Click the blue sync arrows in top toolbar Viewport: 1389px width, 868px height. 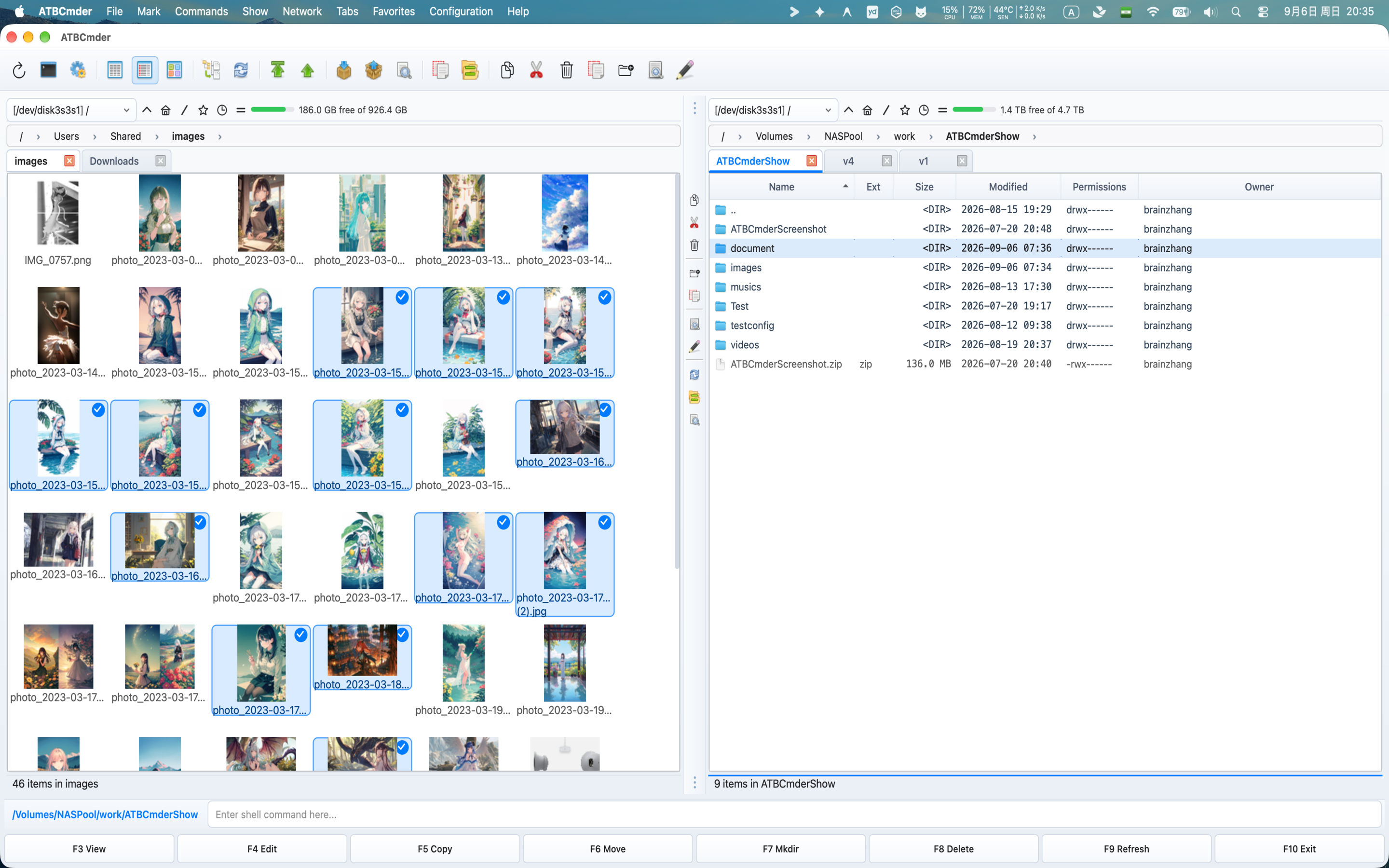(241, 70)
